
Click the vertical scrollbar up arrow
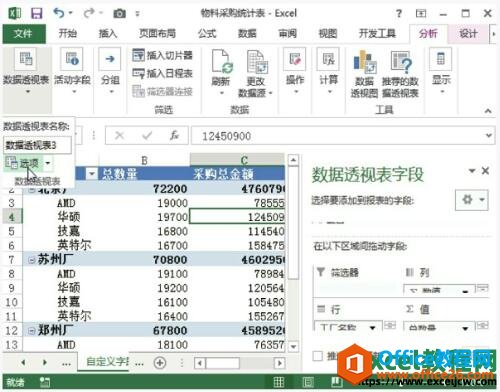click(x=293, y=161)
